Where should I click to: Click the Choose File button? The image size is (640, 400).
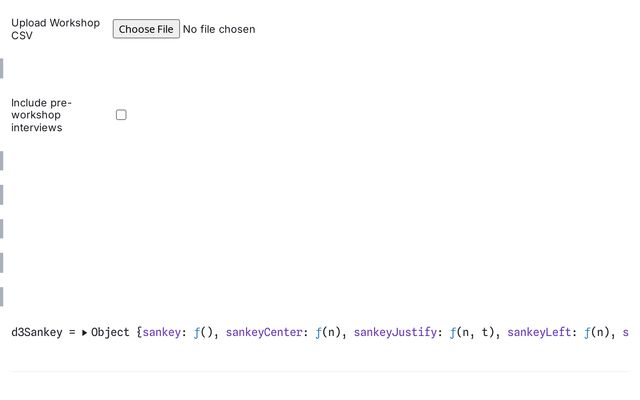(146, 29)
